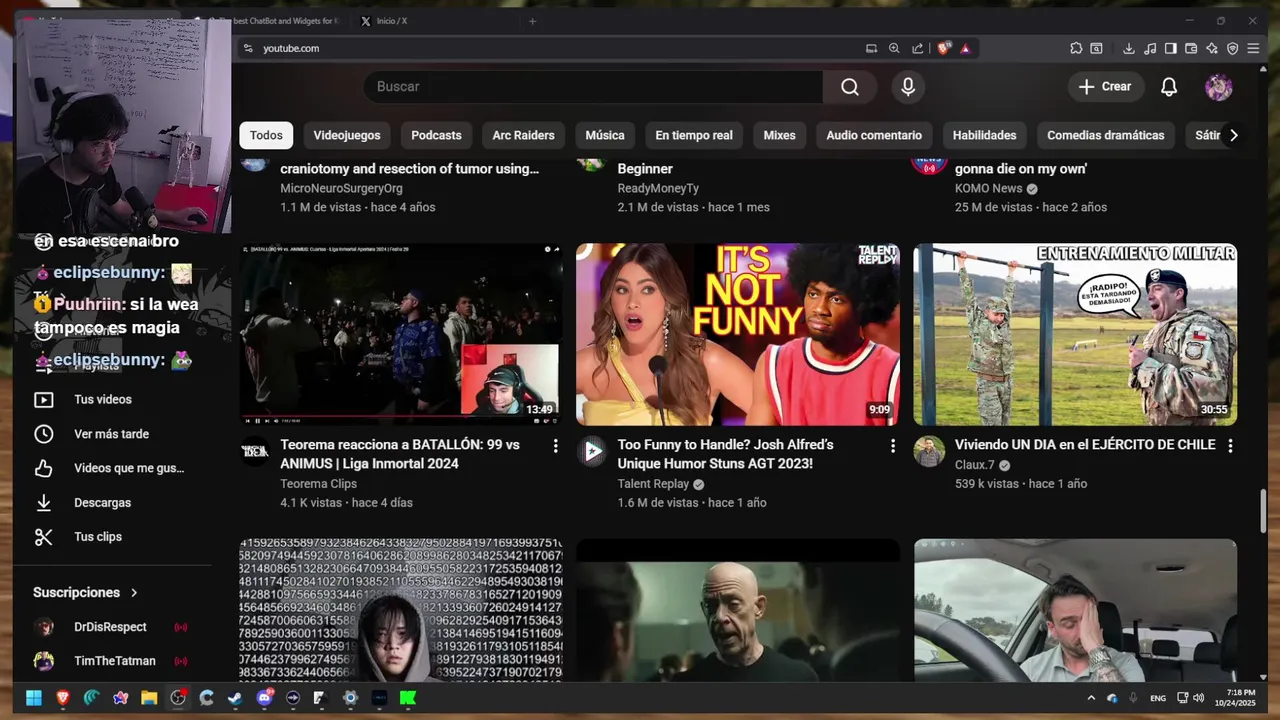The image size is (1280, 720).
Task: Open YouTube notifications bell
Action: click(1169, 87)
